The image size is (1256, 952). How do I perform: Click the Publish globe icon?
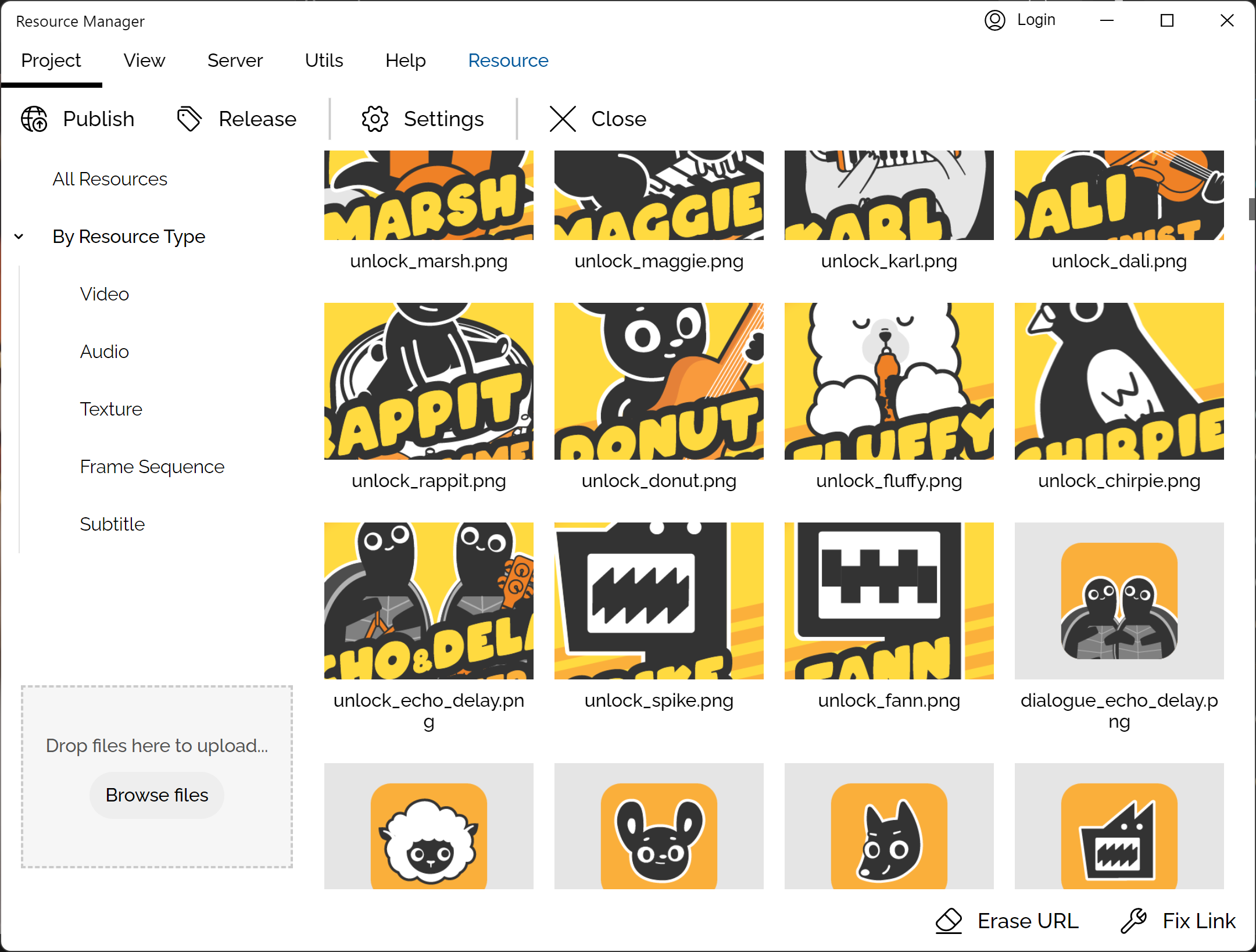(34, 119)
